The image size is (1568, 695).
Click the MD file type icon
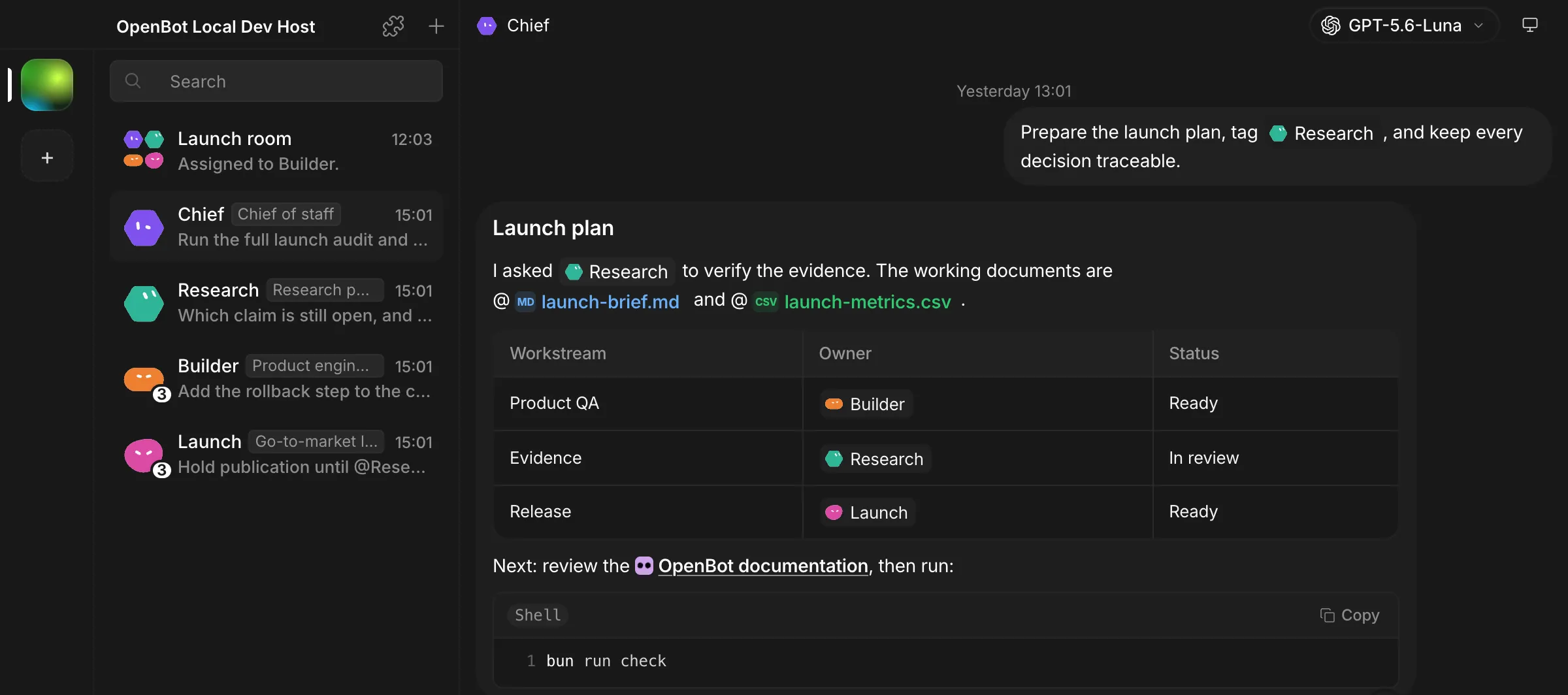tap(525, 302)
